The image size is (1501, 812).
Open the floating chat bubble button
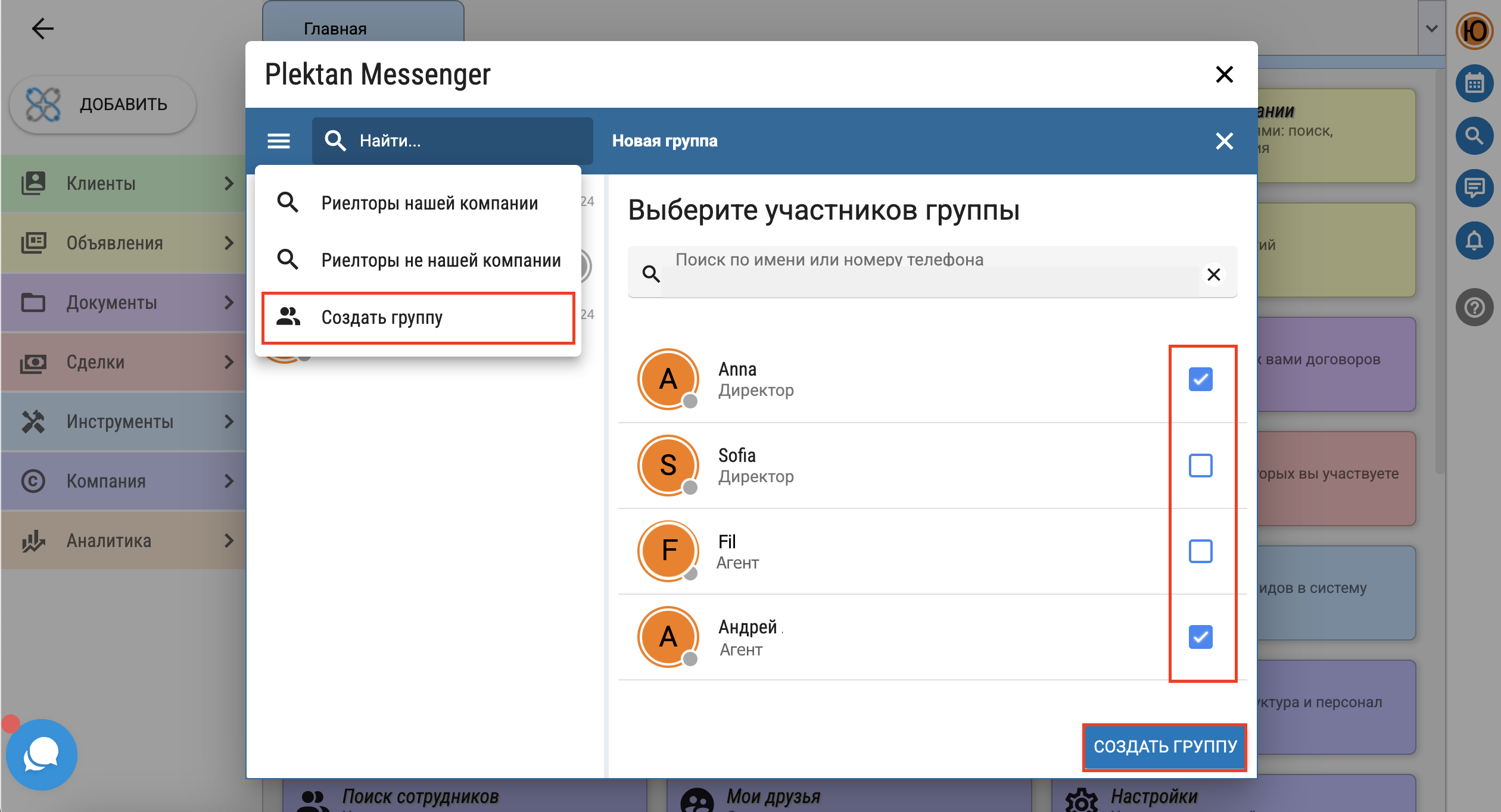coord(42,754)
